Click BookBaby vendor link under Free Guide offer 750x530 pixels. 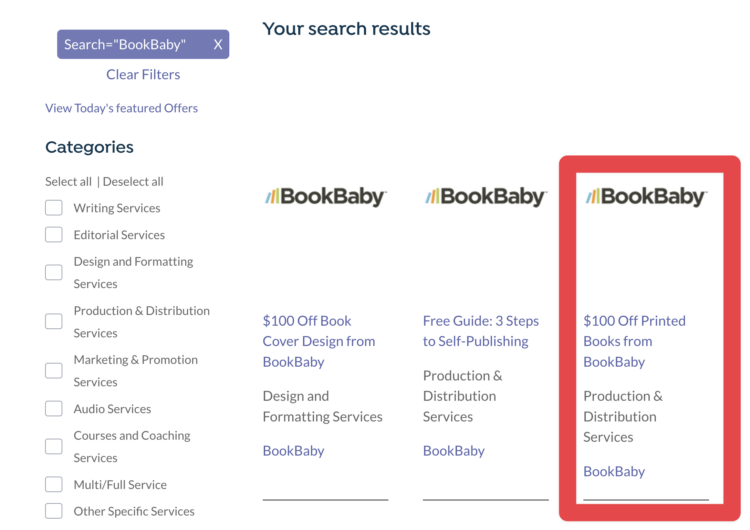coord(453,451)
